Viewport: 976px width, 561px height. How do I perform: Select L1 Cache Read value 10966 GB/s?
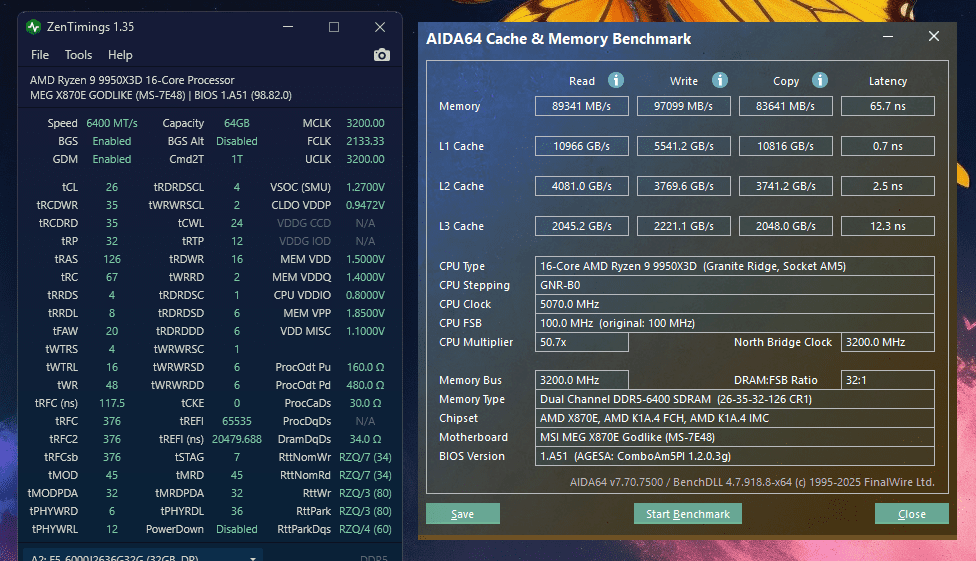point(581,146)
